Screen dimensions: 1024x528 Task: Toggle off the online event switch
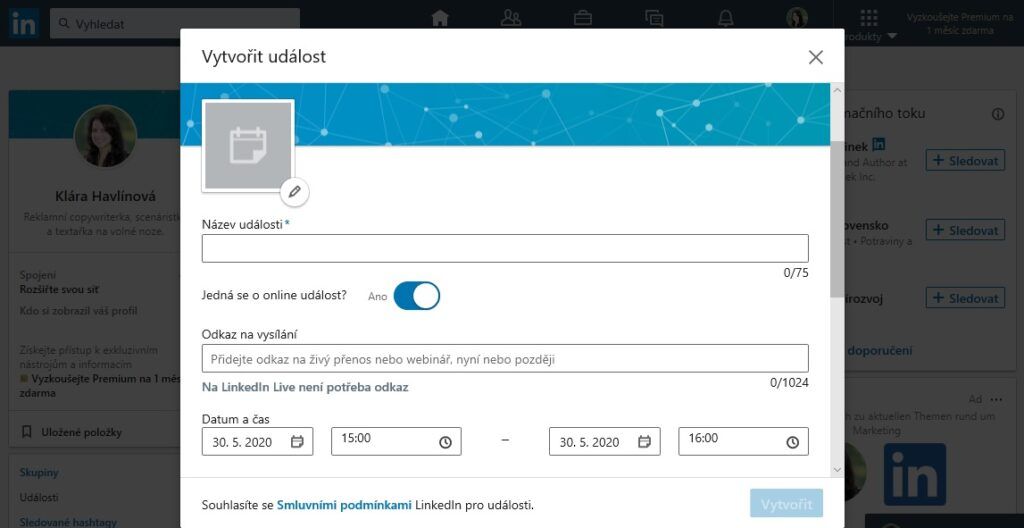click(x=416, y=296)
